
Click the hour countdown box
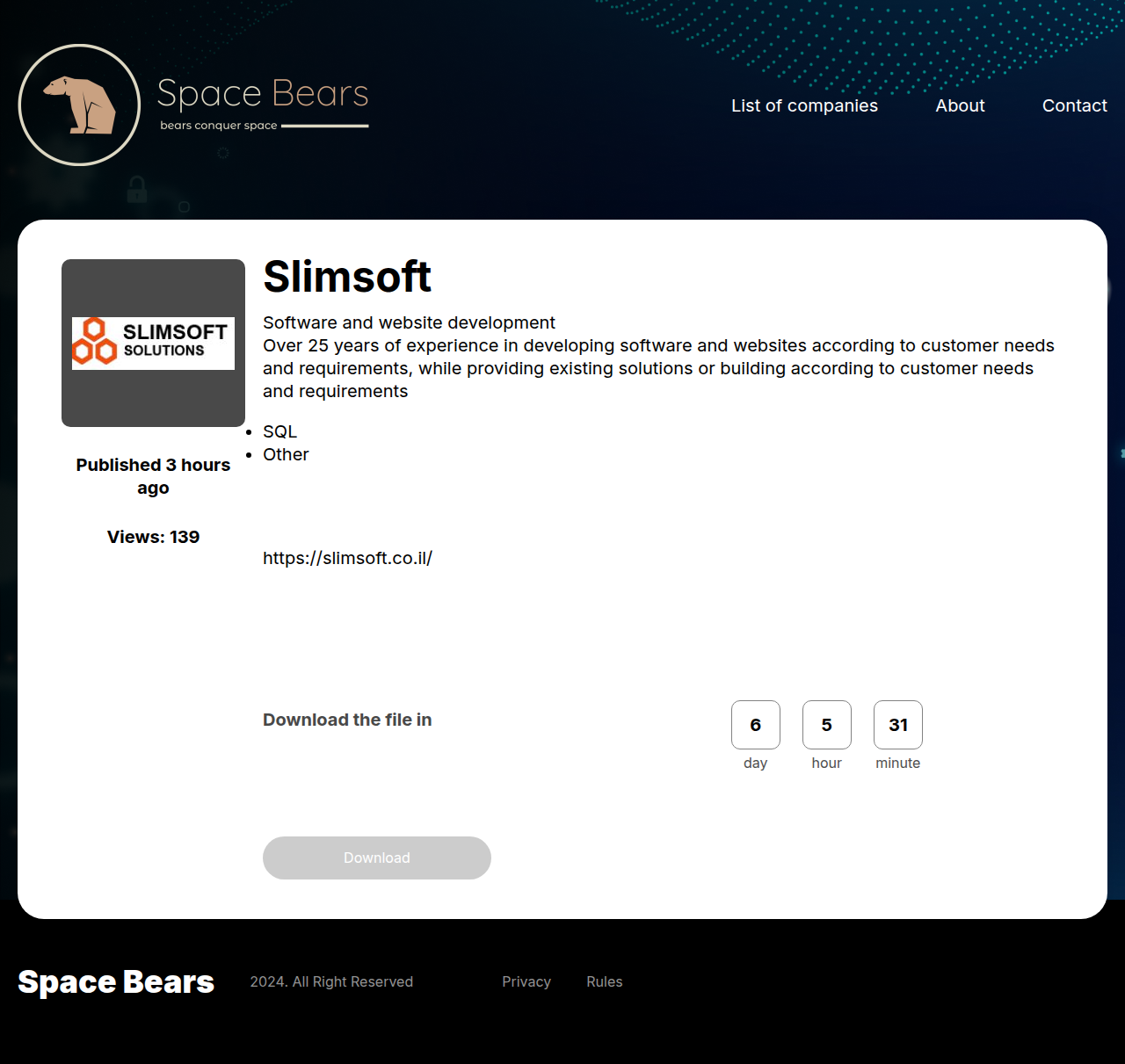coord(826,725)
